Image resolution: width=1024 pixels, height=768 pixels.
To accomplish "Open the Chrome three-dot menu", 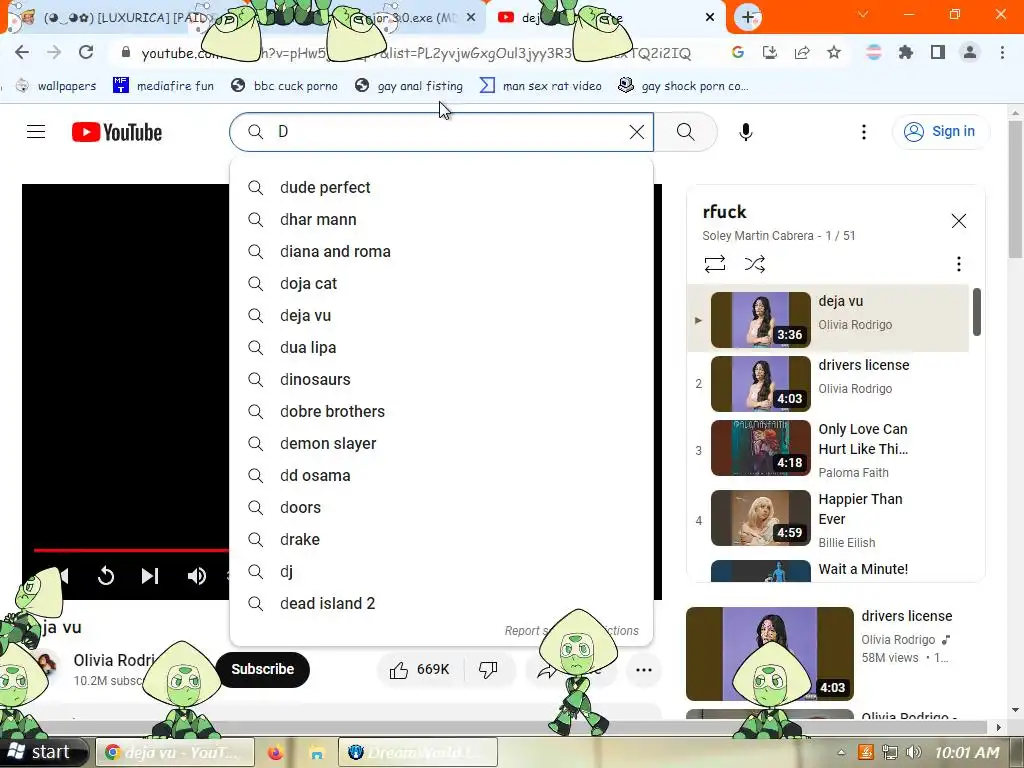I will tap(1002, 52).
